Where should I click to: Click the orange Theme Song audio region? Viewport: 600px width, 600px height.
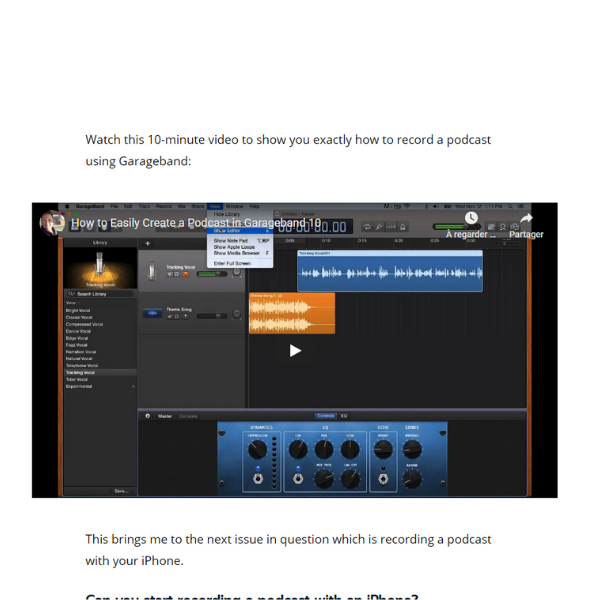[292, 313]
